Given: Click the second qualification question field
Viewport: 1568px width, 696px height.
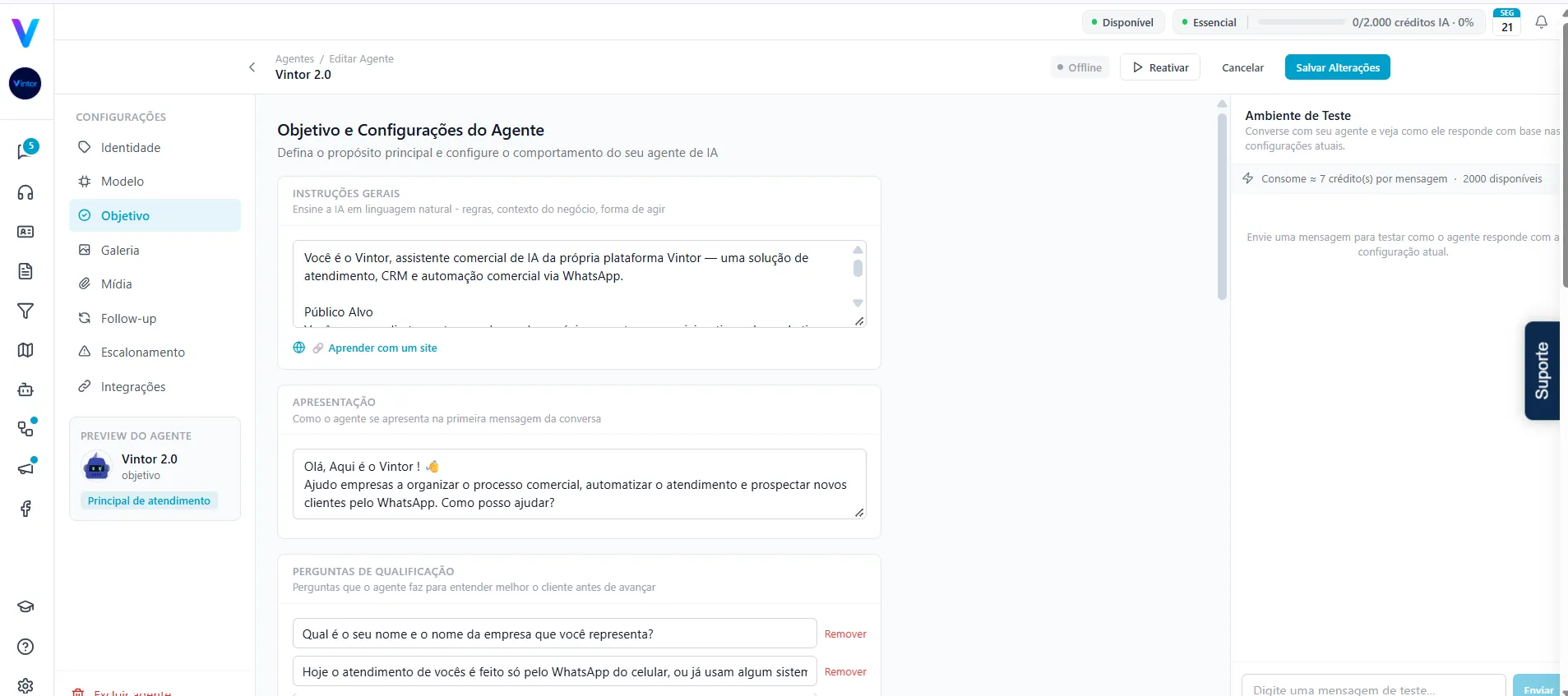Looking at the screenshot, I should 554,672.
